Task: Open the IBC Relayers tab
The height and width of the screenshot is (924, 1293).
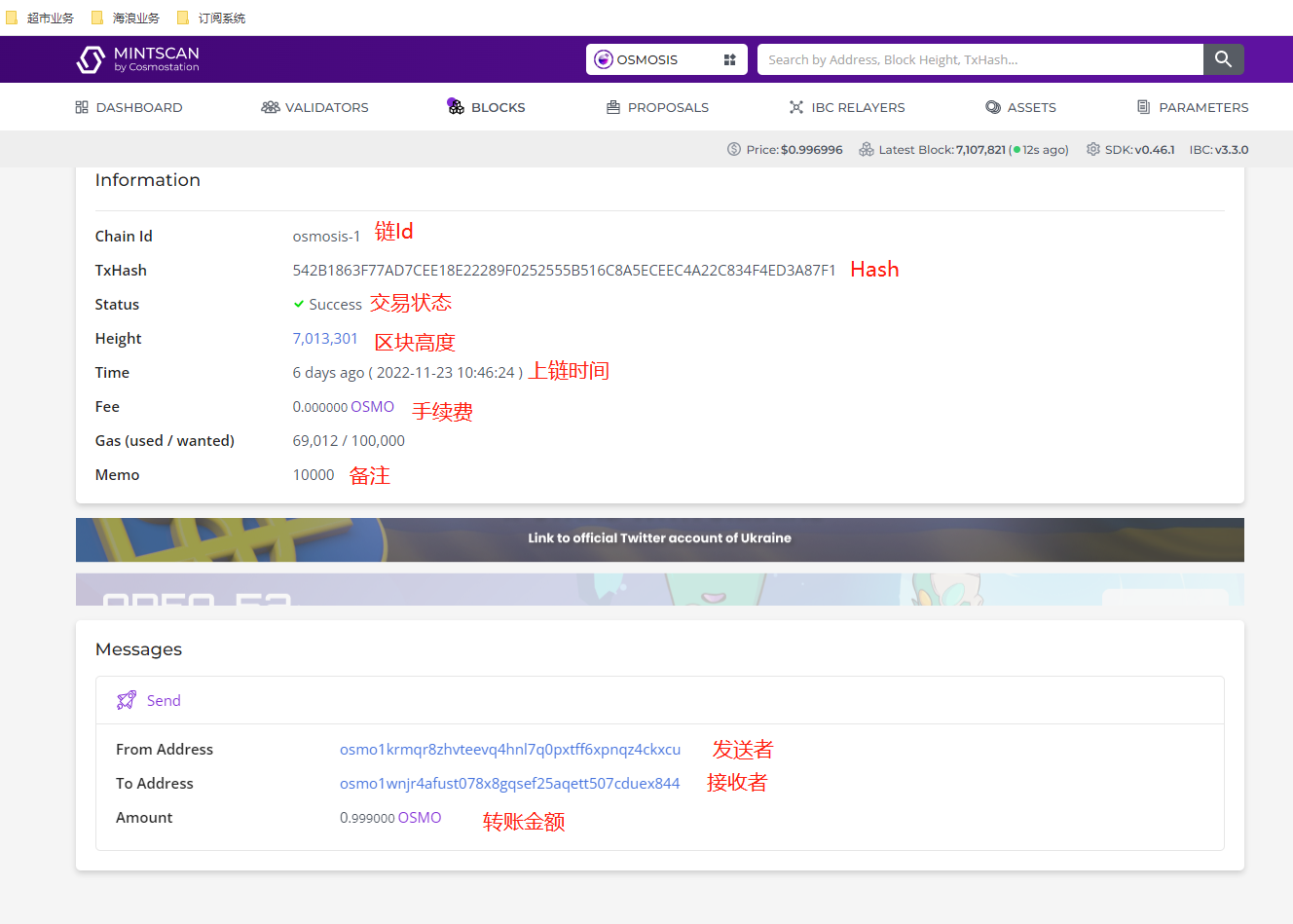Action: [x=847, y=107]
